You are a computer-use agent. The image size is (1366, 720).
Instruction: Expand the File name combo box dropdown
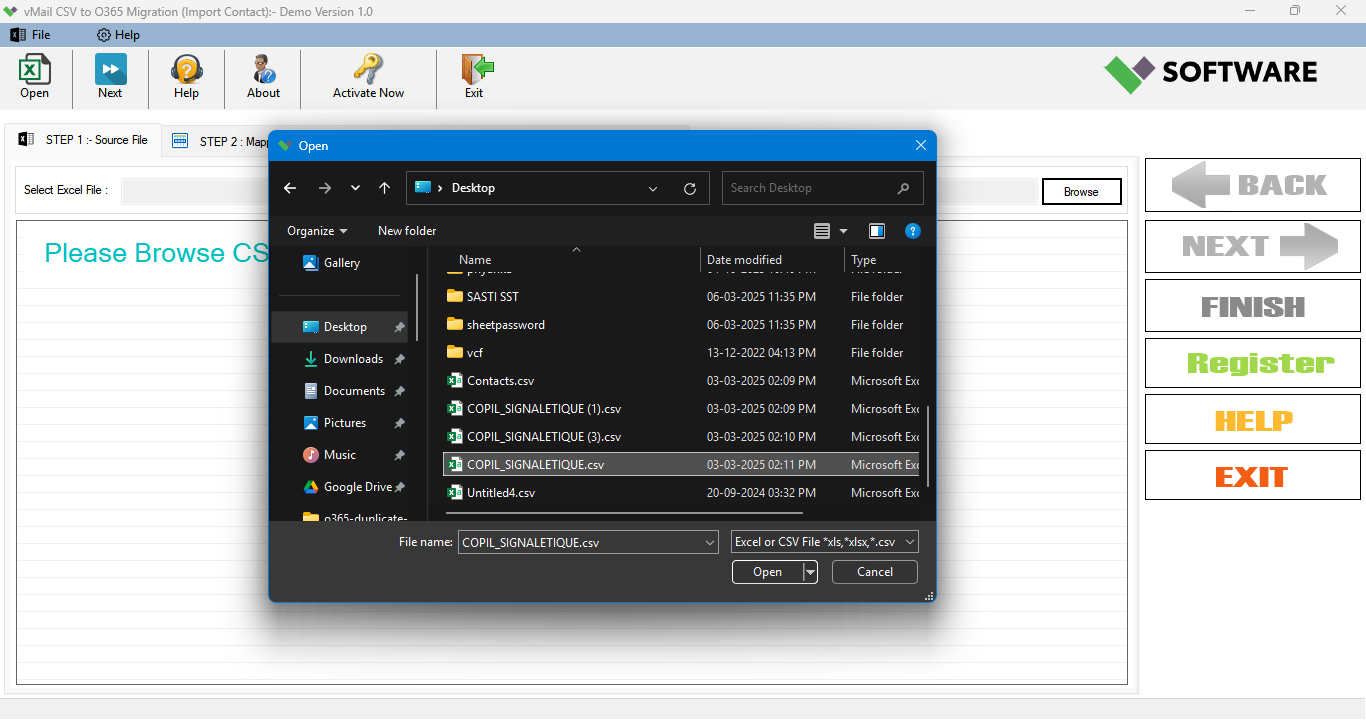(710, 543)
